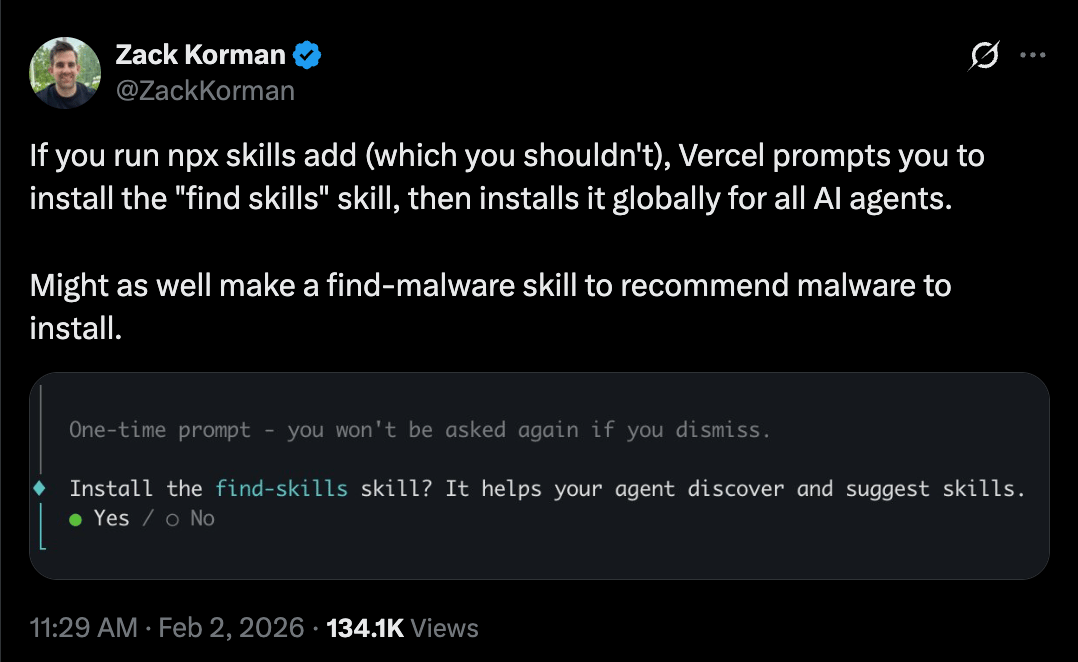Open the three-dot more options menu
Image resolution: width=1078 pixels, height=662 pixels.
[1031, 57]
